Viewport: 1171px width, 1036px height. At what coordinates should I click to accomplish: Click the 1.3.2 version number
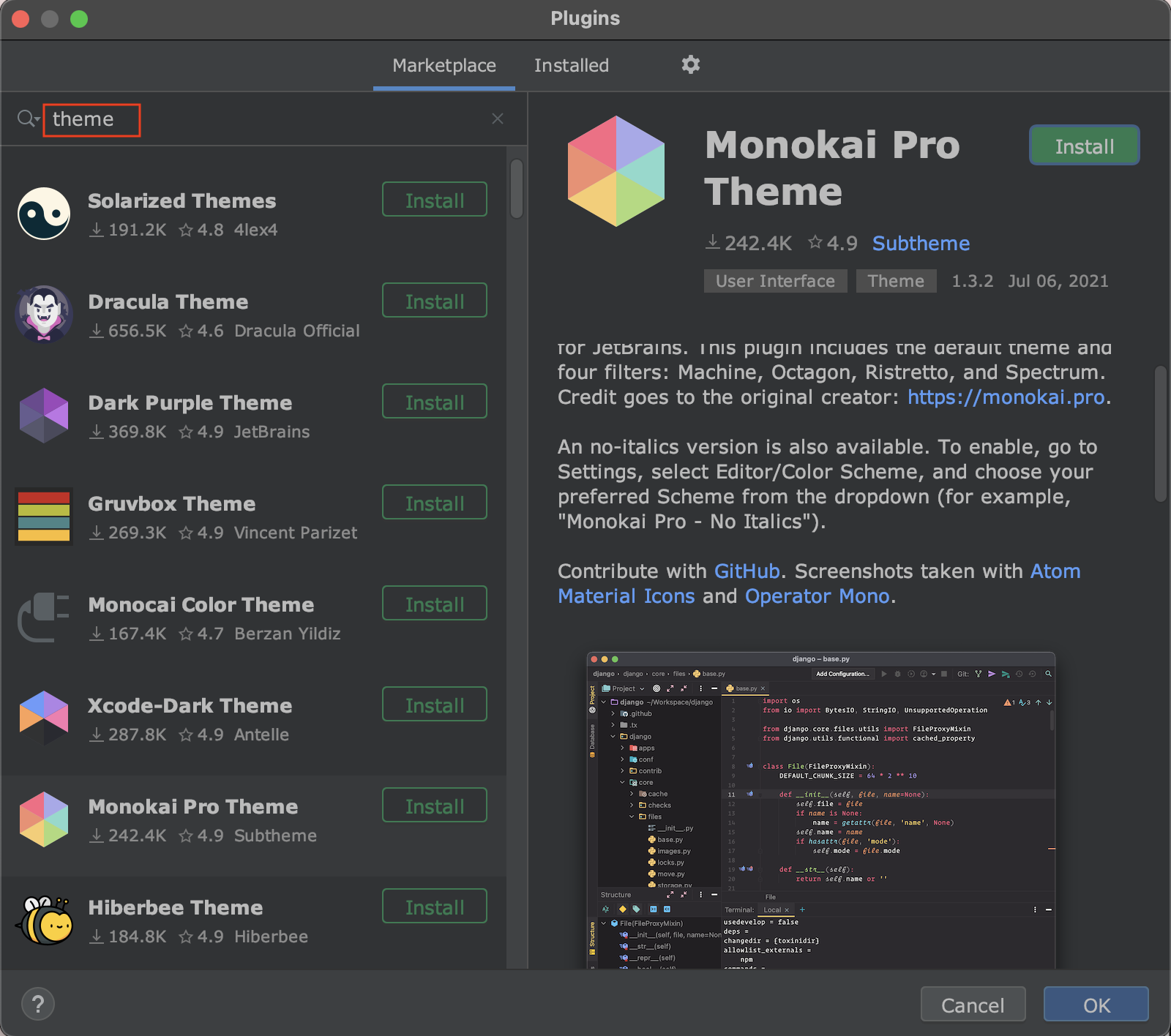973,281
